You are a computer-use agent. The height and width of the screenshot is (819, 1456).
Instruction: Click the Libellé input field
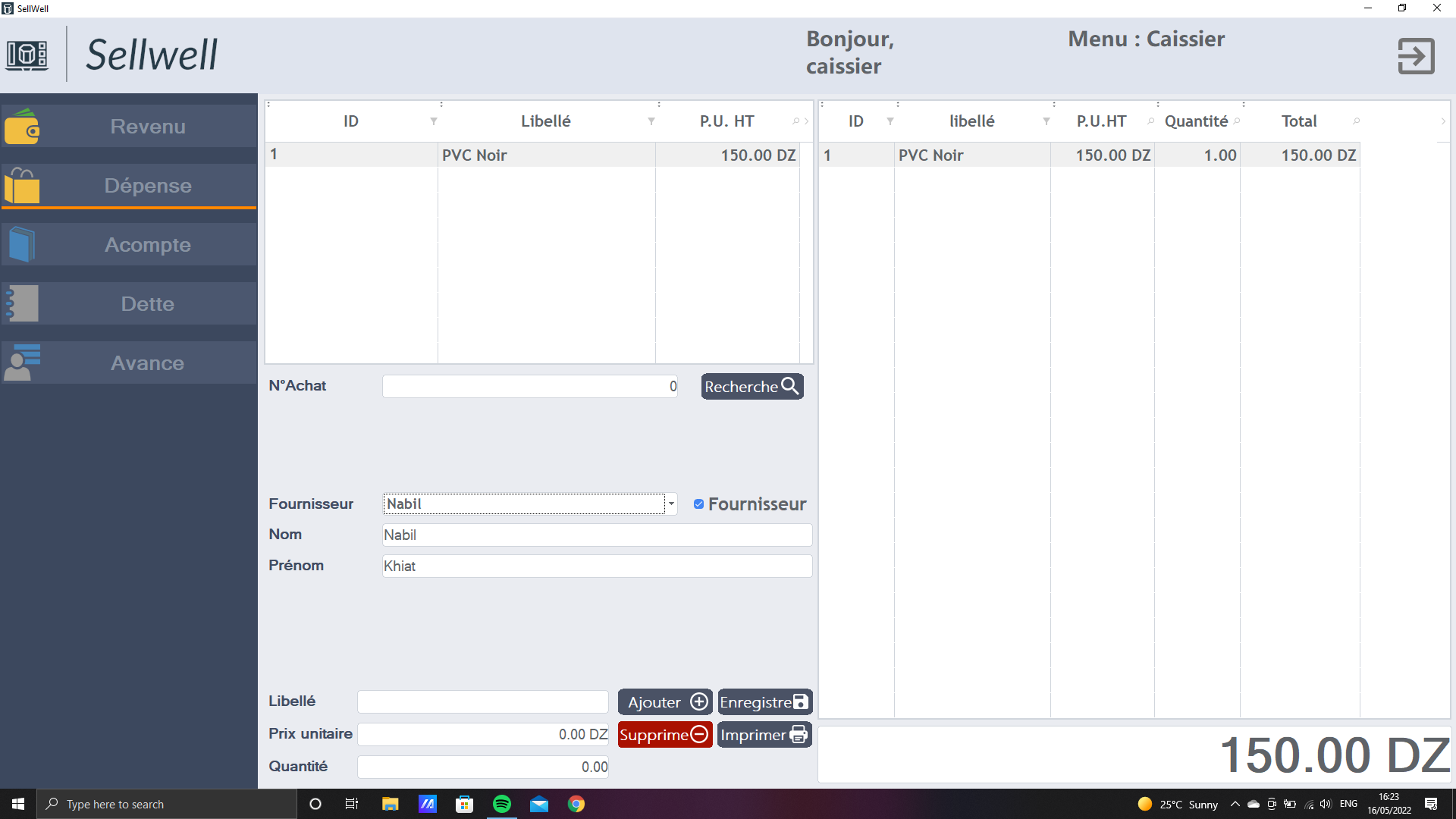[x=483, y=701]
